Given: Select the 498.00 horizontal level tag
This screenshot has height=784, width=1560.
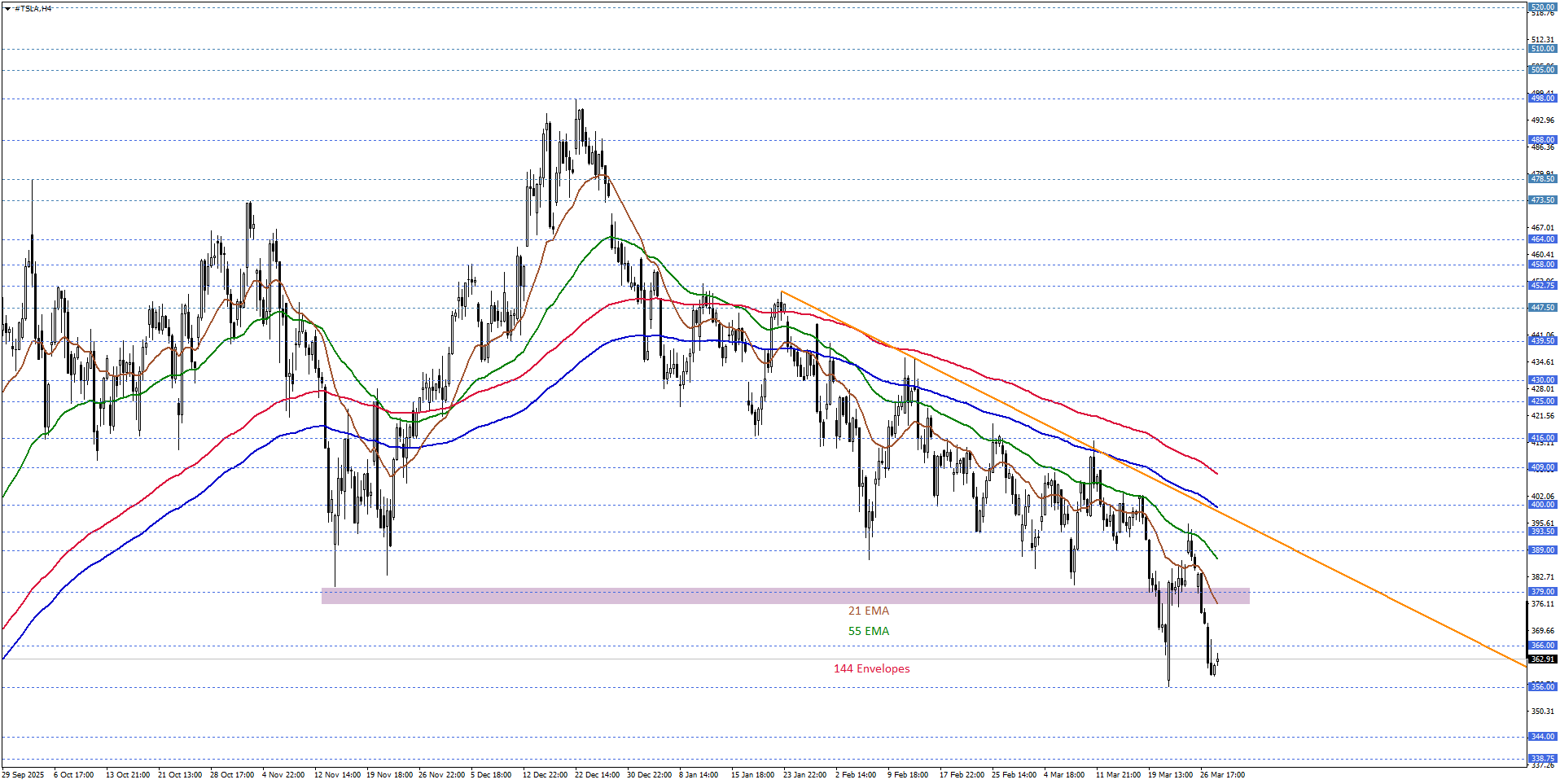Looking at the screenshot, I should pos(1542,99).
